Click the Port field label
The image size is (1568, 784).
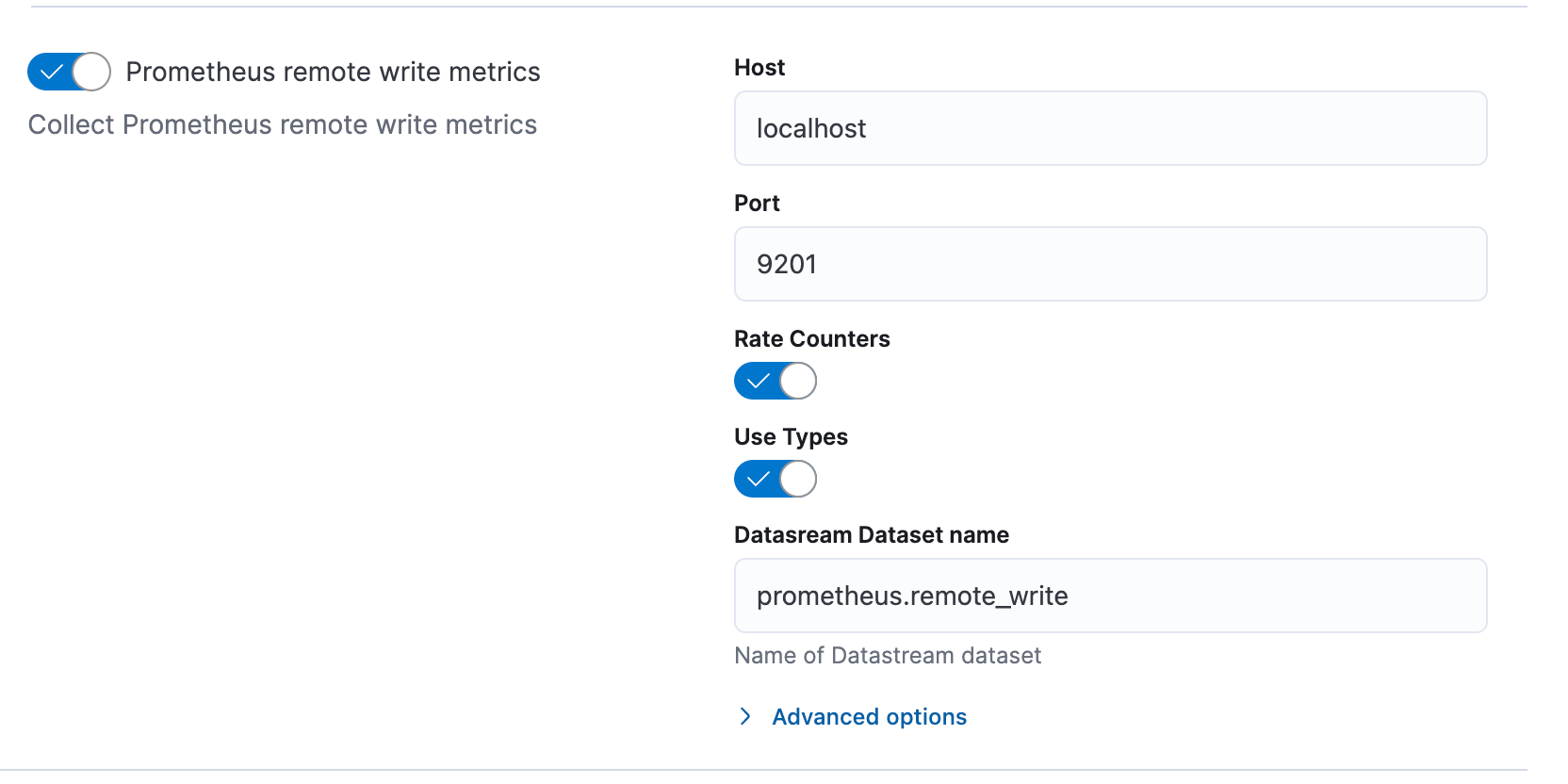757,204
